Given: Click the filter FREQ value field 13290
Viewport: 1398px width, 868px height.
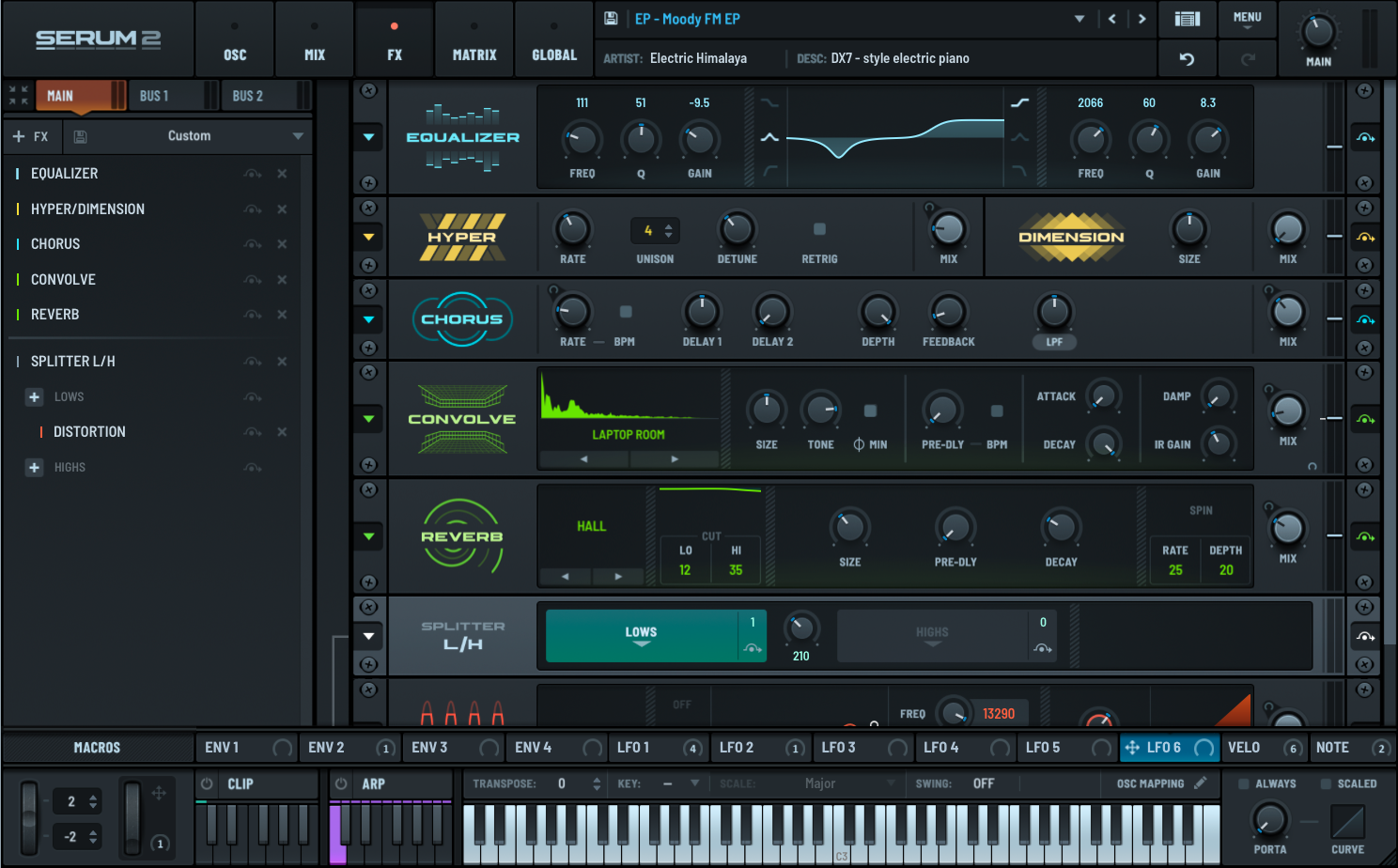Looking at the screenshot, I should (998, 714).
